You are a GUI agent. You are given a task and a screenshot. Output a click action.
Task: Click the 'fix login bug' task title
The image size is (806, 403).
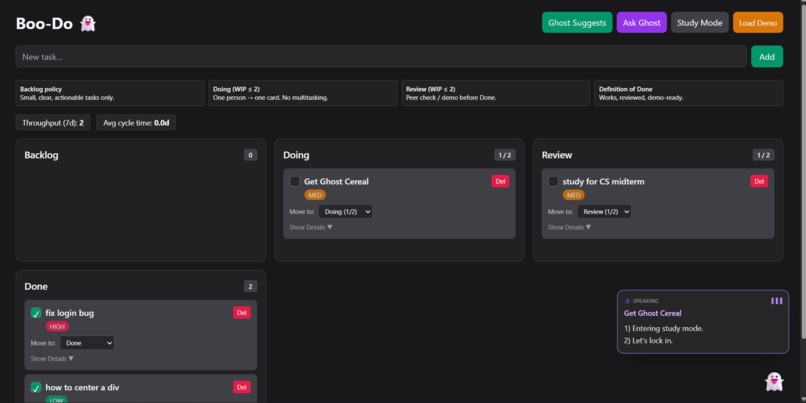pyautogui.click(x=69, y=313)
